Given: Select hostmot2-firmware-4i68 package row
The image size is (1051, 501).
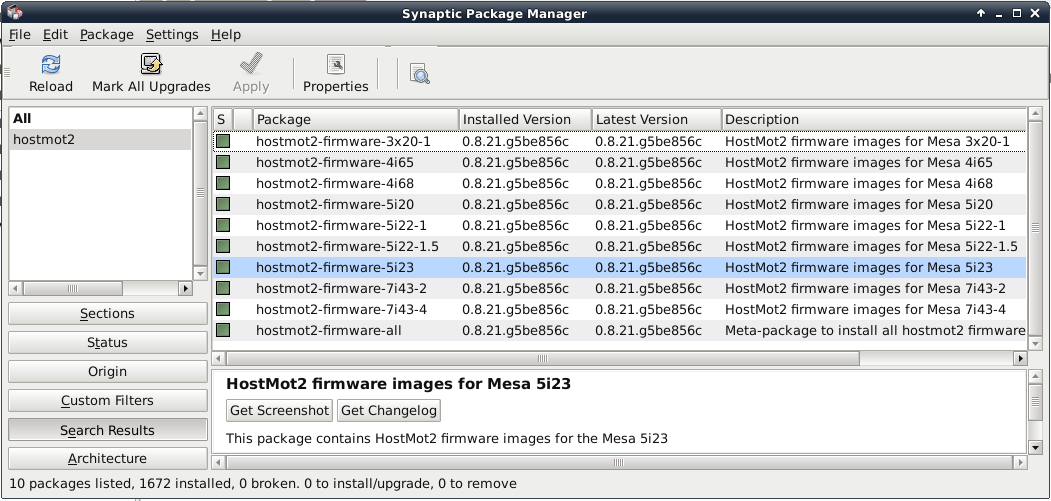Looking at the screenshot, I should (619, 183).
